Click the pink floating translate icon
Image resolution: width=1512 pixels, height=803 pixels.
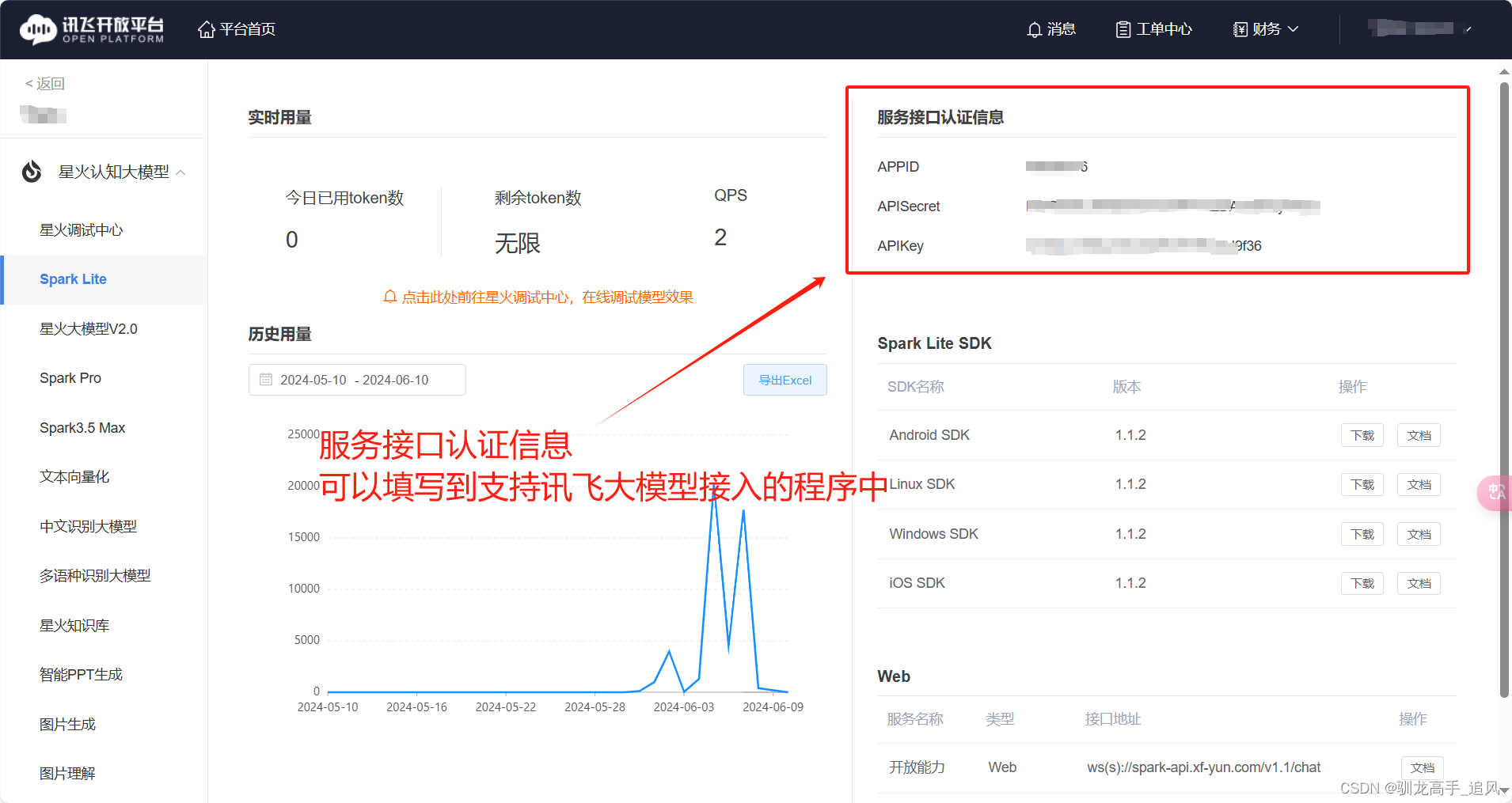point(1495,493)
